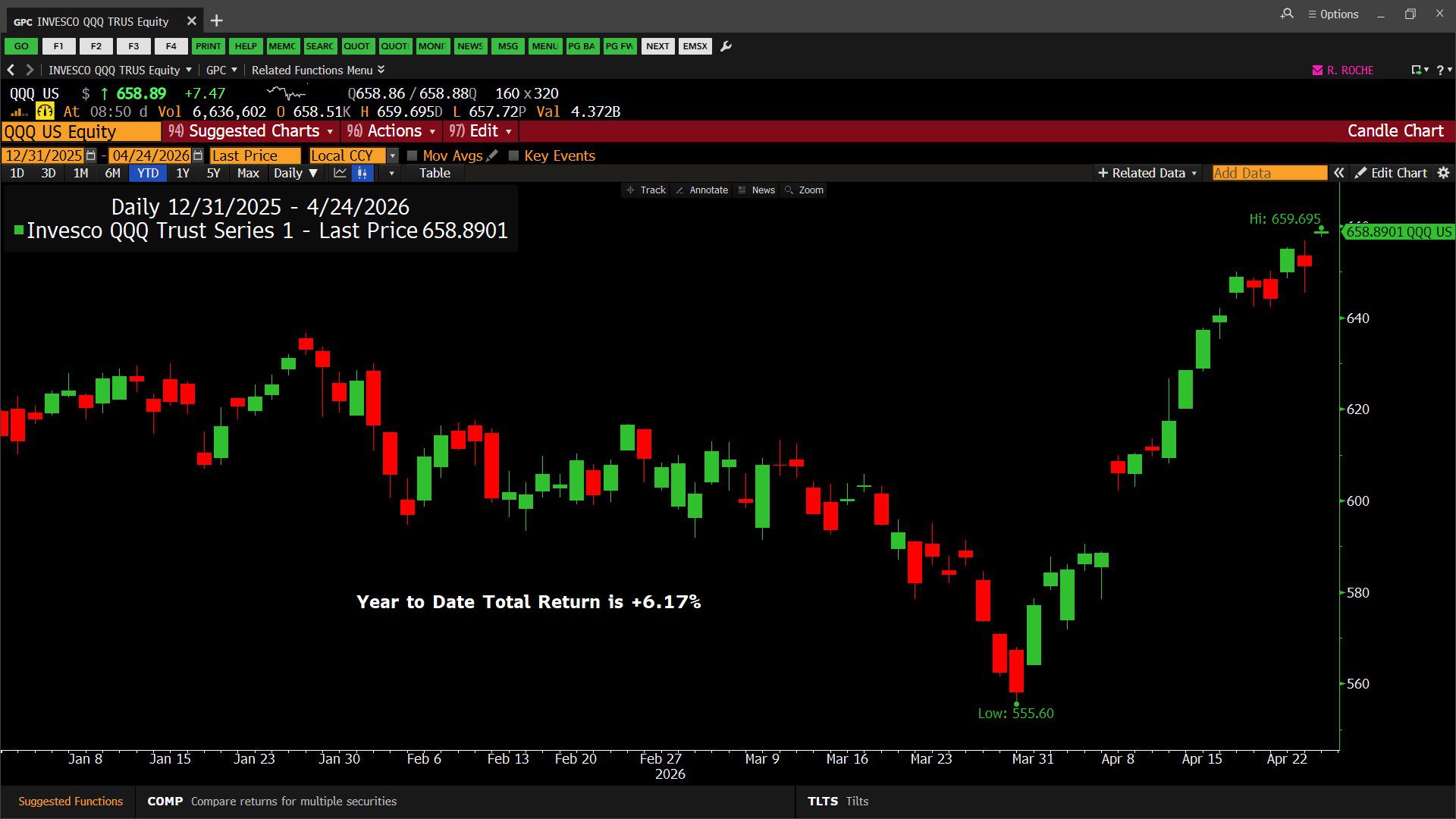Click the Mov Avgs pencil edit icon

point(492,155)
